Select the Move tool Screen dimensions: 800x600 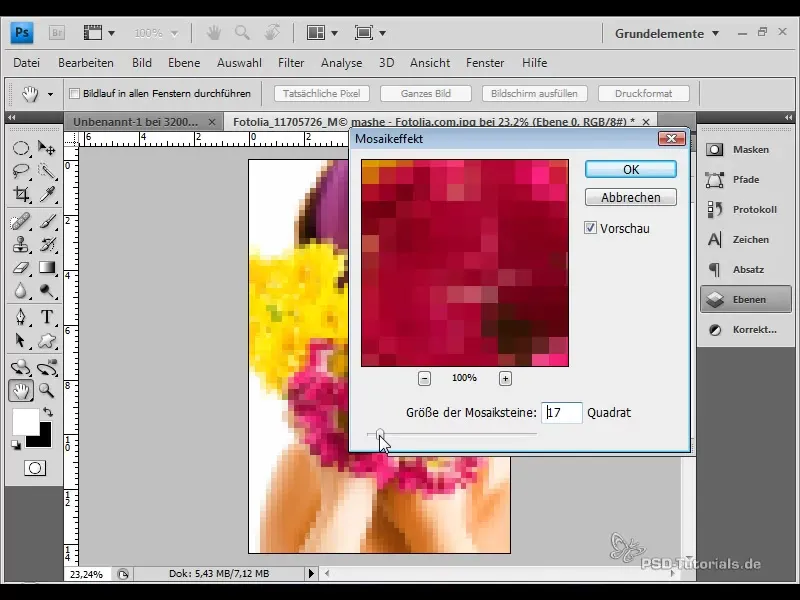pyautogui.click(x=47, y=148)
